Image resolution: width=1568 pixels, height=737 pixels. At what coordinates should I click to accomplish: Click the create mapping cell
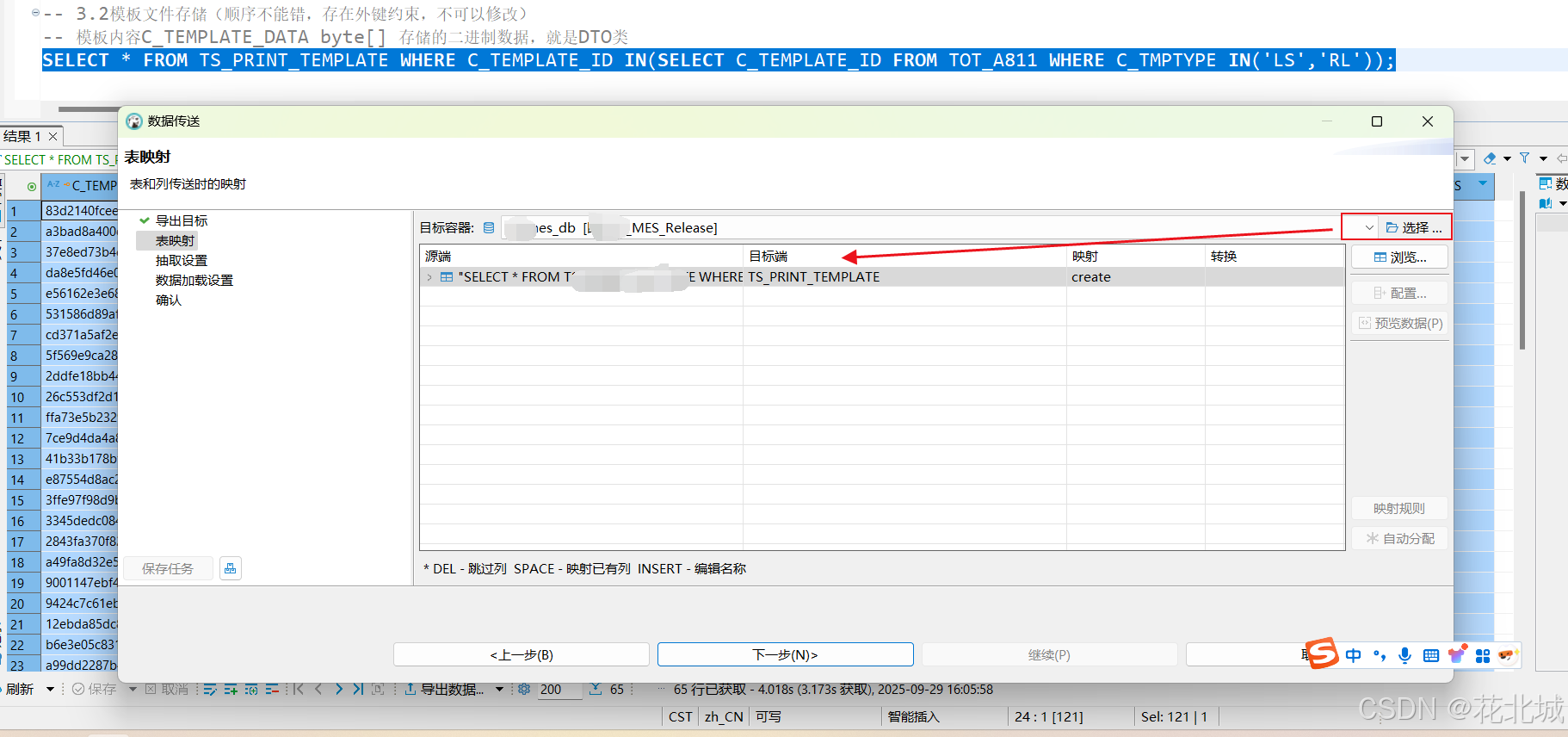click(x=1136, y=277)
